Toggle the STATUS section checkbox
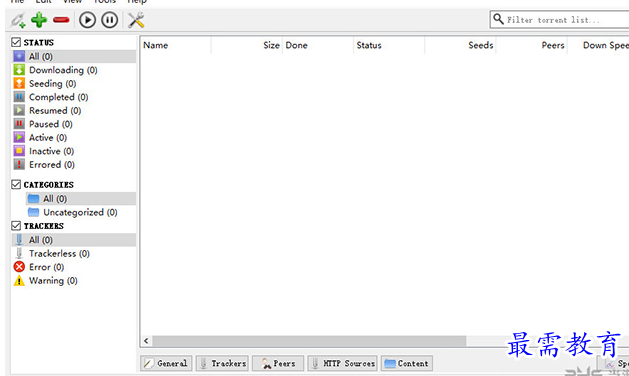 (16, 42)
